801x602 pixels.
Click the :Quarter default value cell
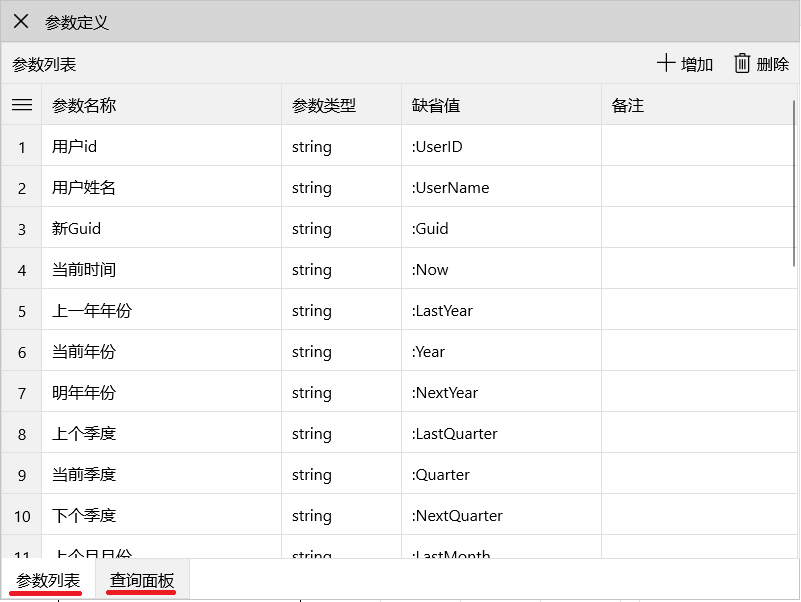point(501,474)
